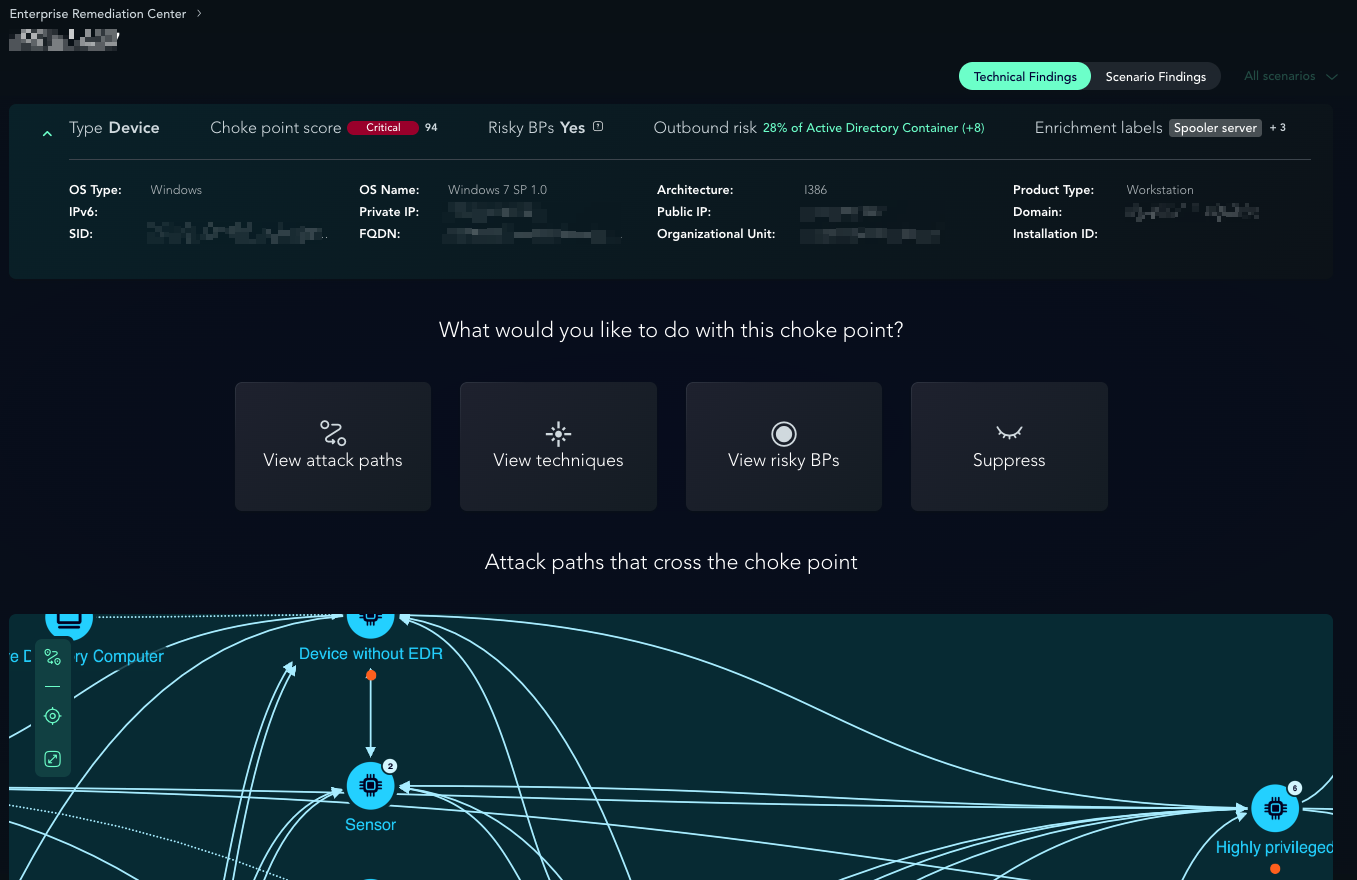Expand graph to fullscreen using the arrows icon
The height and width of the screenshot is (880, 1357).
(x=53, y=759)
